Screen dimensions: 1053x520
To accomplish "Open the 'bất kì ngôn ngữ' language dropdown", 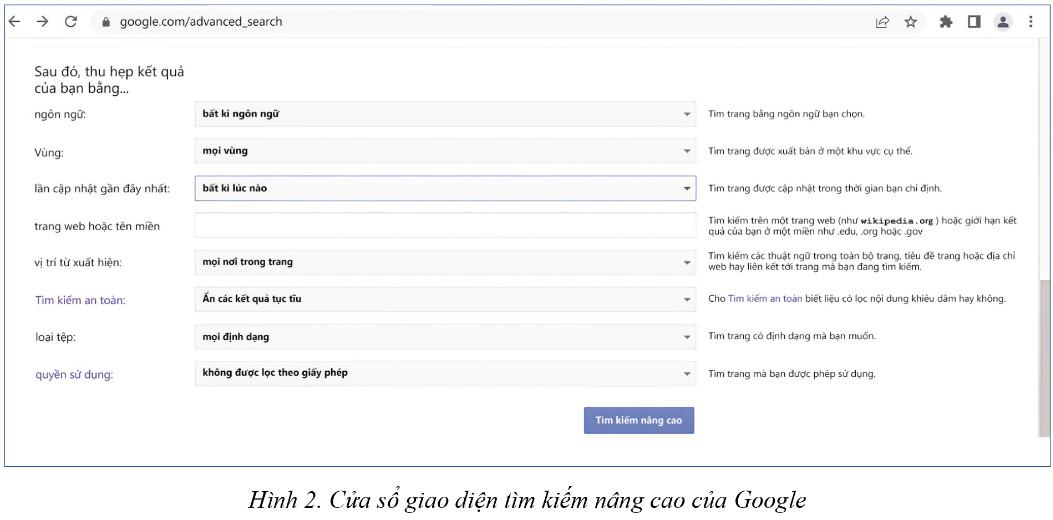I will (x=445, y=114).
